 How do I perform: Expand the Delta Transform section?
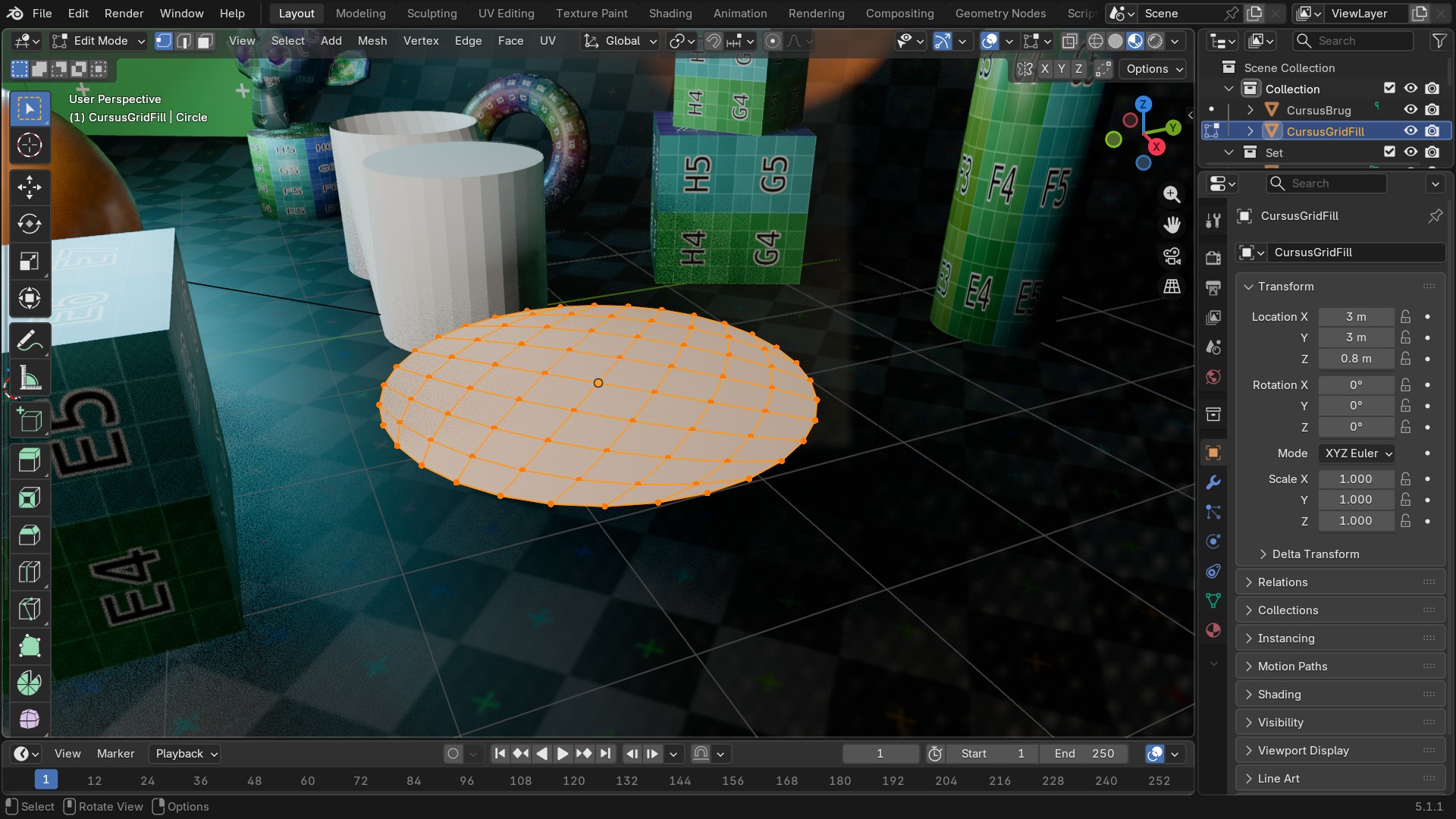coord(1316,554)
